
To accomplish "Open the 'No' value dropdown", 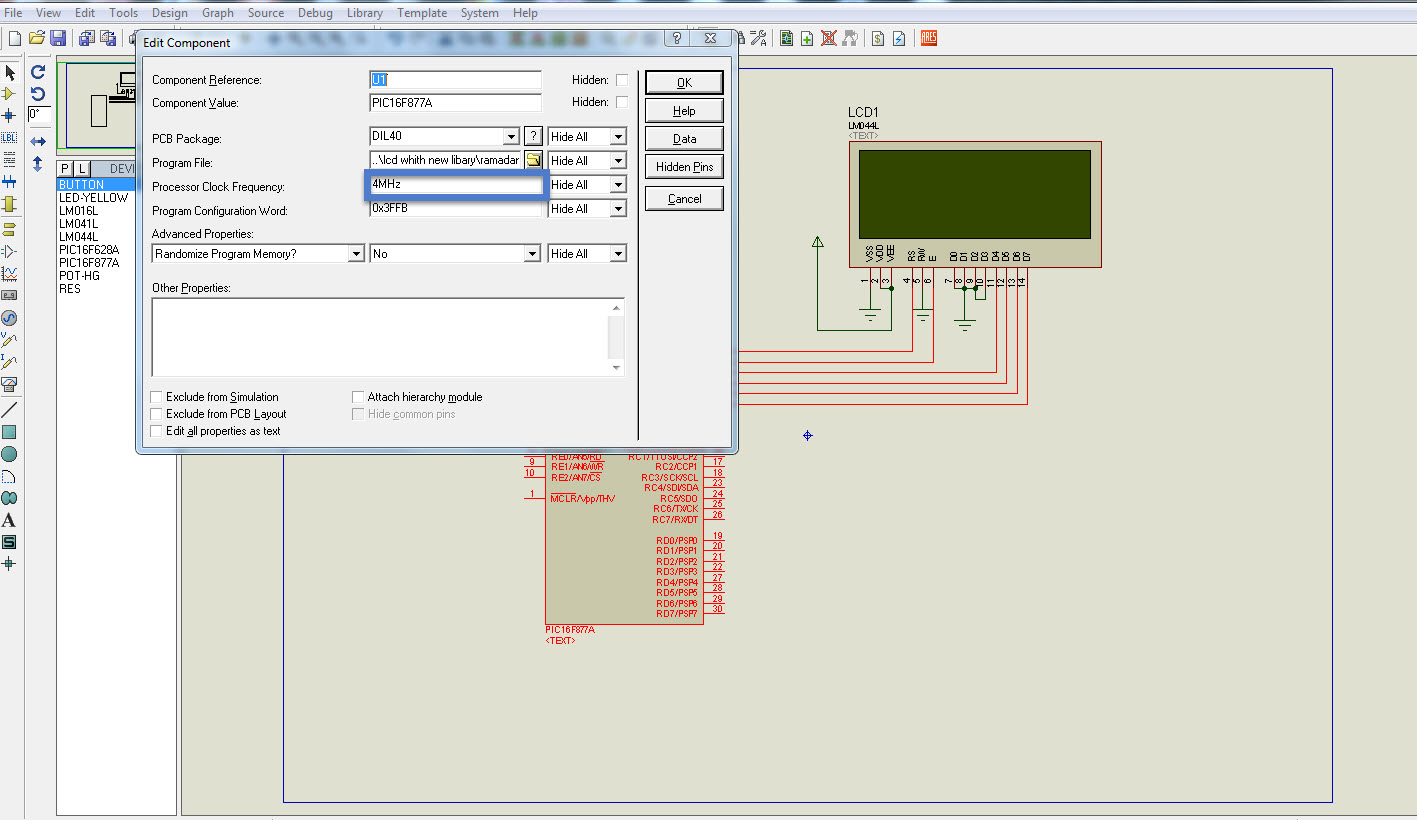I will coord(533,254).
